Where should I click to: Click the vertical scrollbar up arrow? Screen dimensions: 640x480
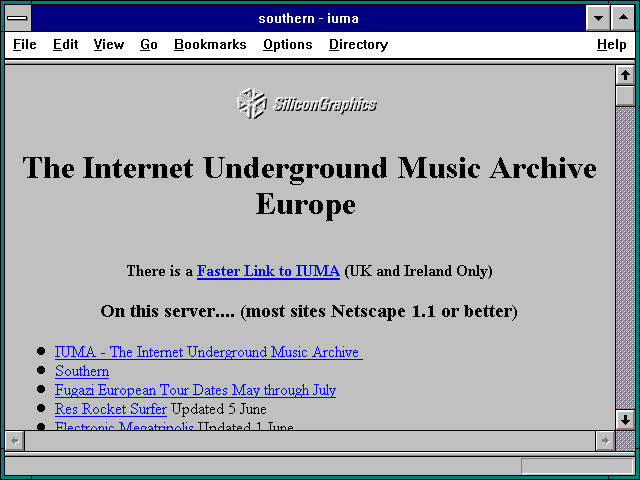625,76
